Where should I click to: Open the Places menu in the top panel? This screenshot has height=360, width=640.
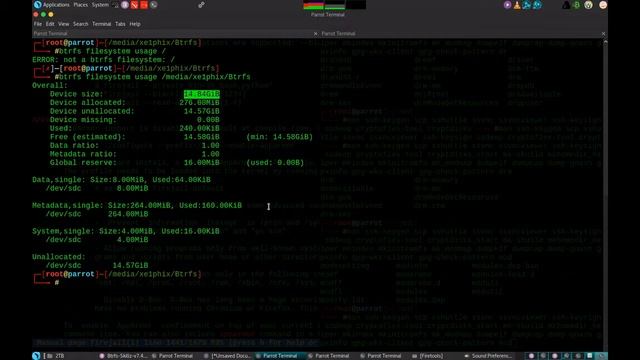[80, 5]
